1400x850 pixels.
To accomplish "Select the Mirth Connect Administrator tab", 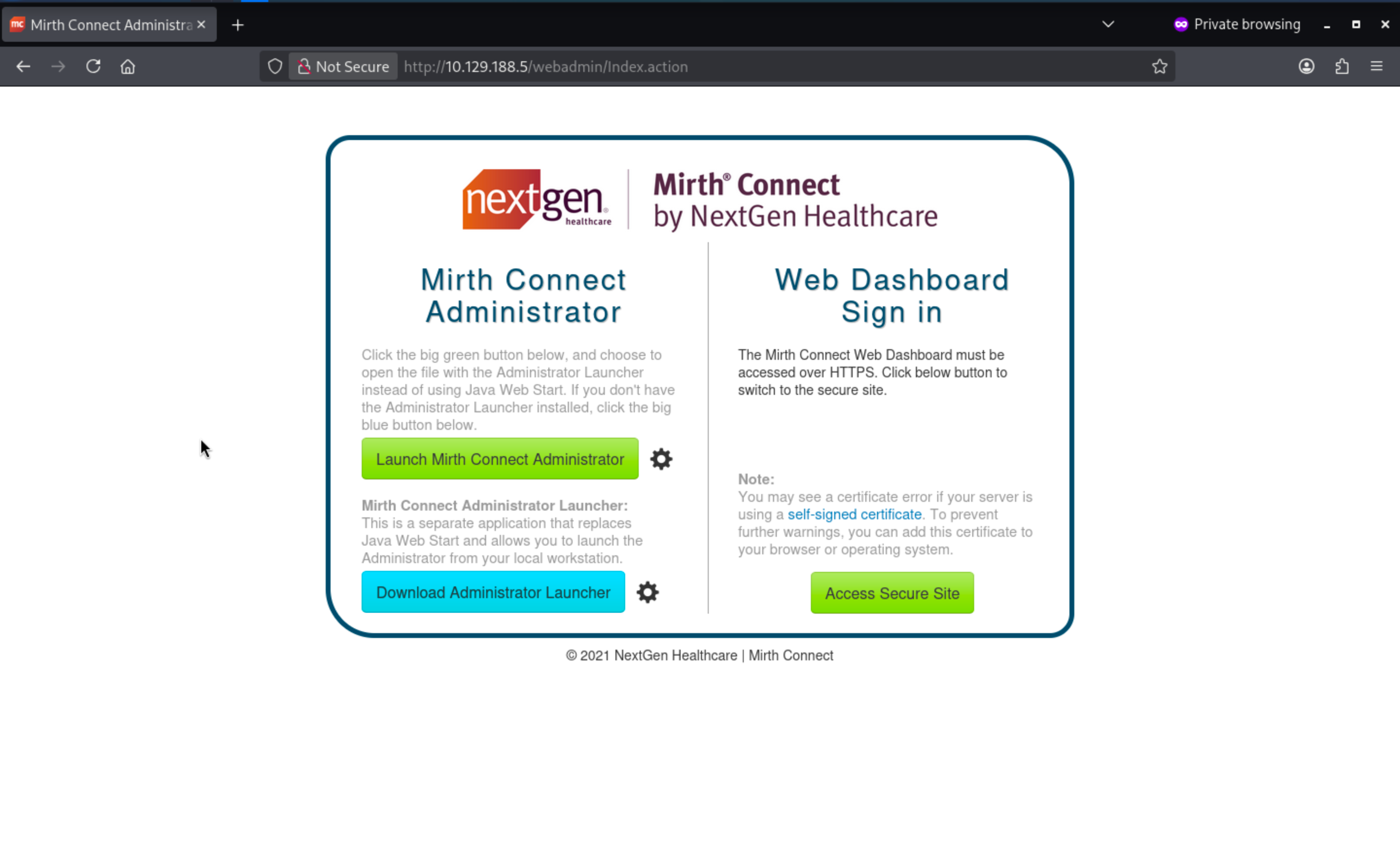I will point(102,25).
